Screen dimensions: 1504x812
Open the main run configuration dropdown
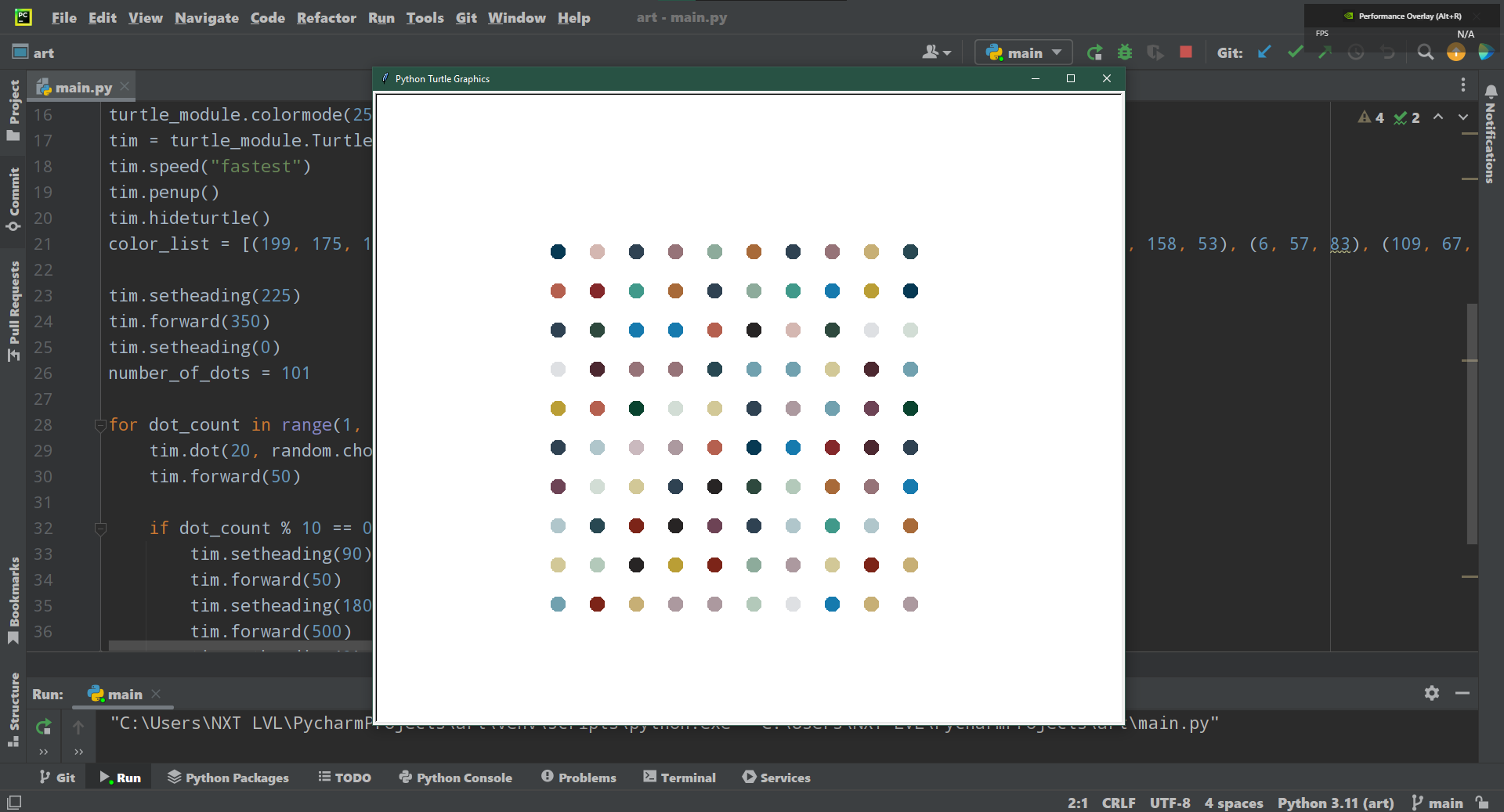1024,52
